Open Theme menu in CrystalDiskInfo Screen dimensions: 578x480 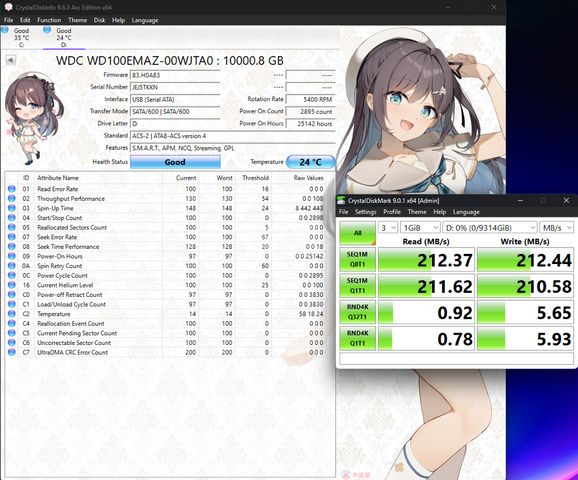77,20
